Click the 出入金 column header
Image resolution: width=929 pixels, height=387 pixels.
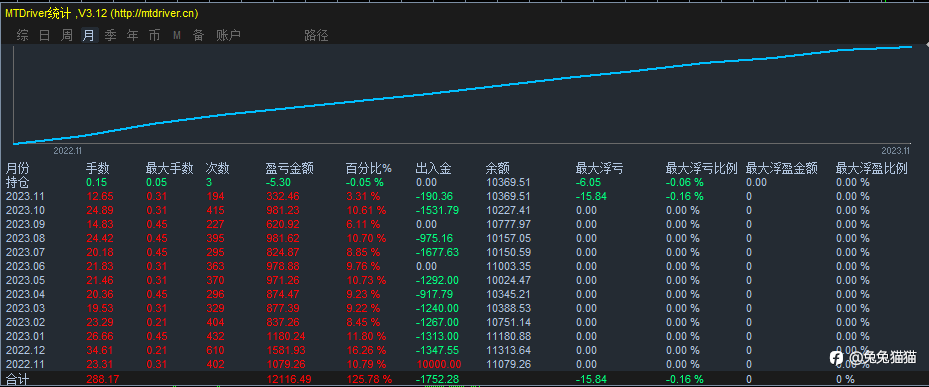click(x=434, y=169)
